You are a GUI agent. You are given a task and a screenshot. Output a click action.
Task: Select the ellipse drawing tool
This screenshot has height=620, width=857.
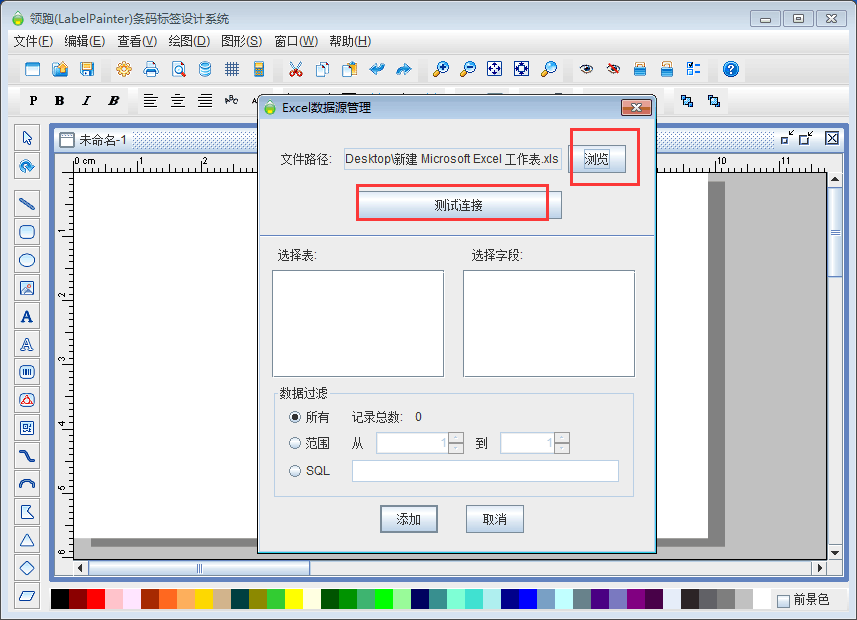point(27,260)
